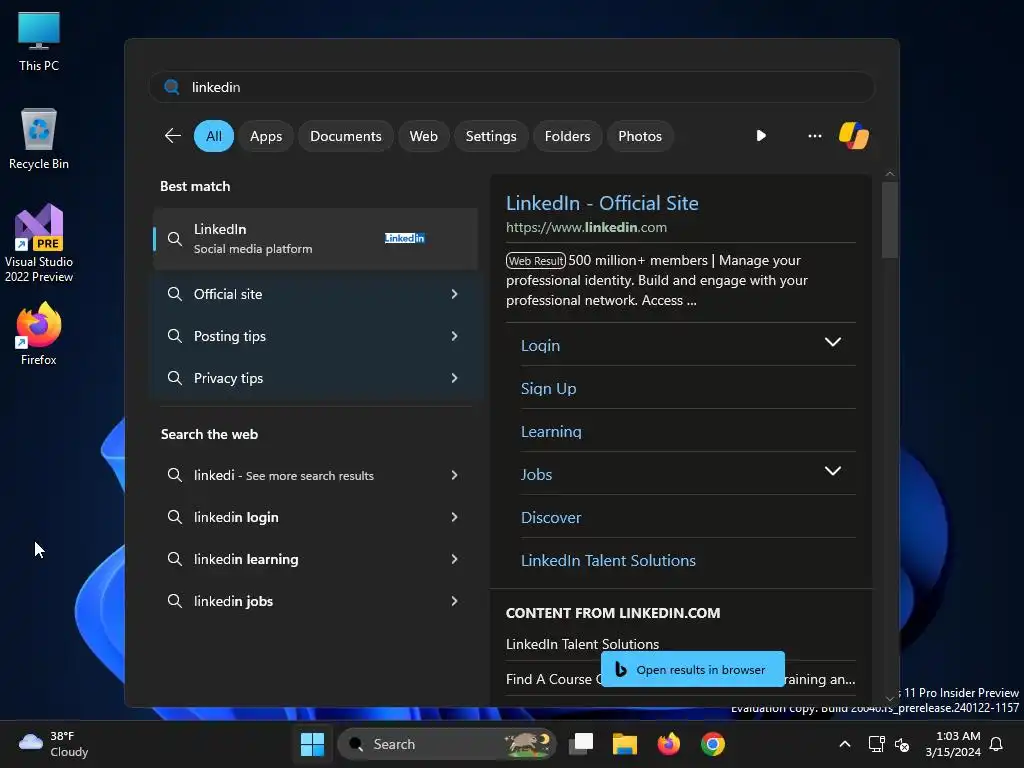Viewport: 1024px width, 768px height.
Task: Launch Firefox from the desktop shortcut
Action: tap(39, 333)
